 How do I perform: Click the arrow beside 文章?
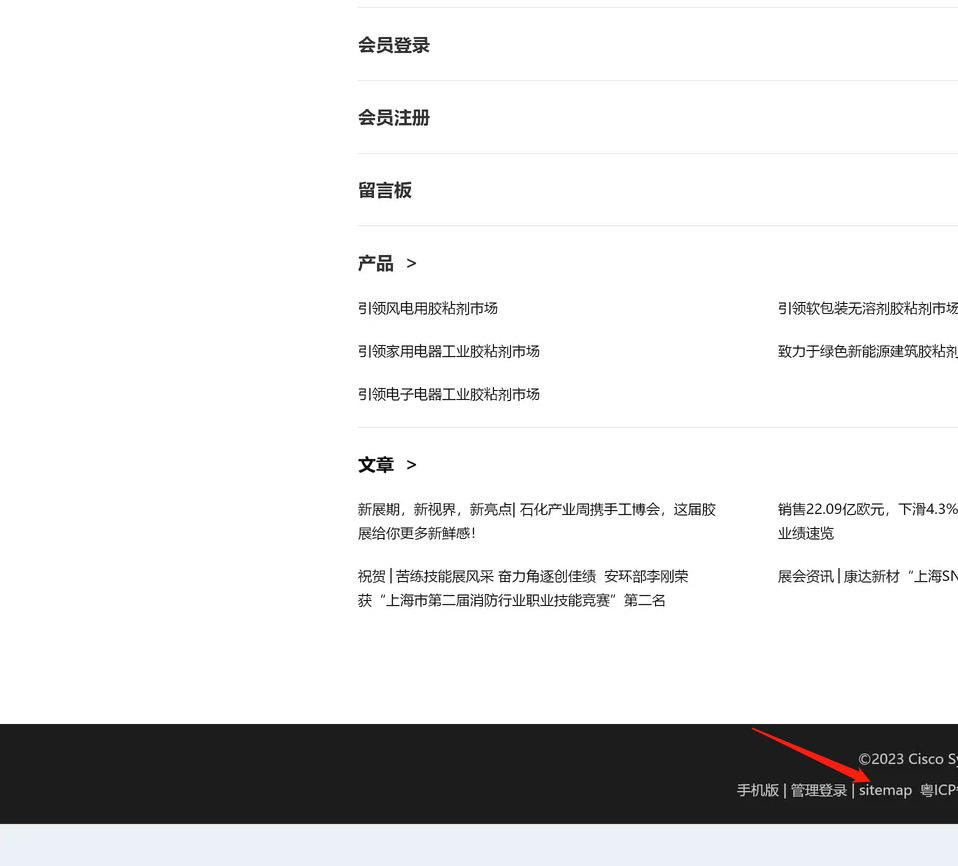411,465
